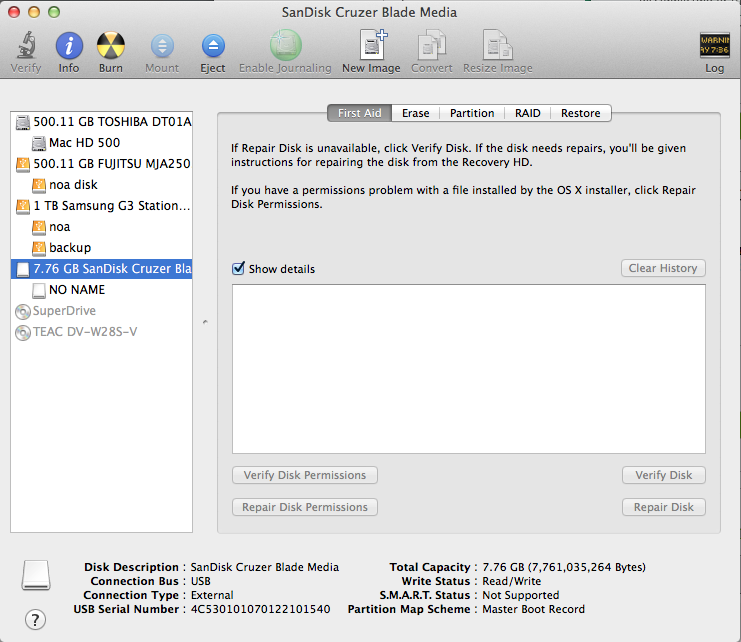This screenshot has width=741, height=642.
Task: Click the Verify Disk Permissions button
Action: (x=305, y=475)
